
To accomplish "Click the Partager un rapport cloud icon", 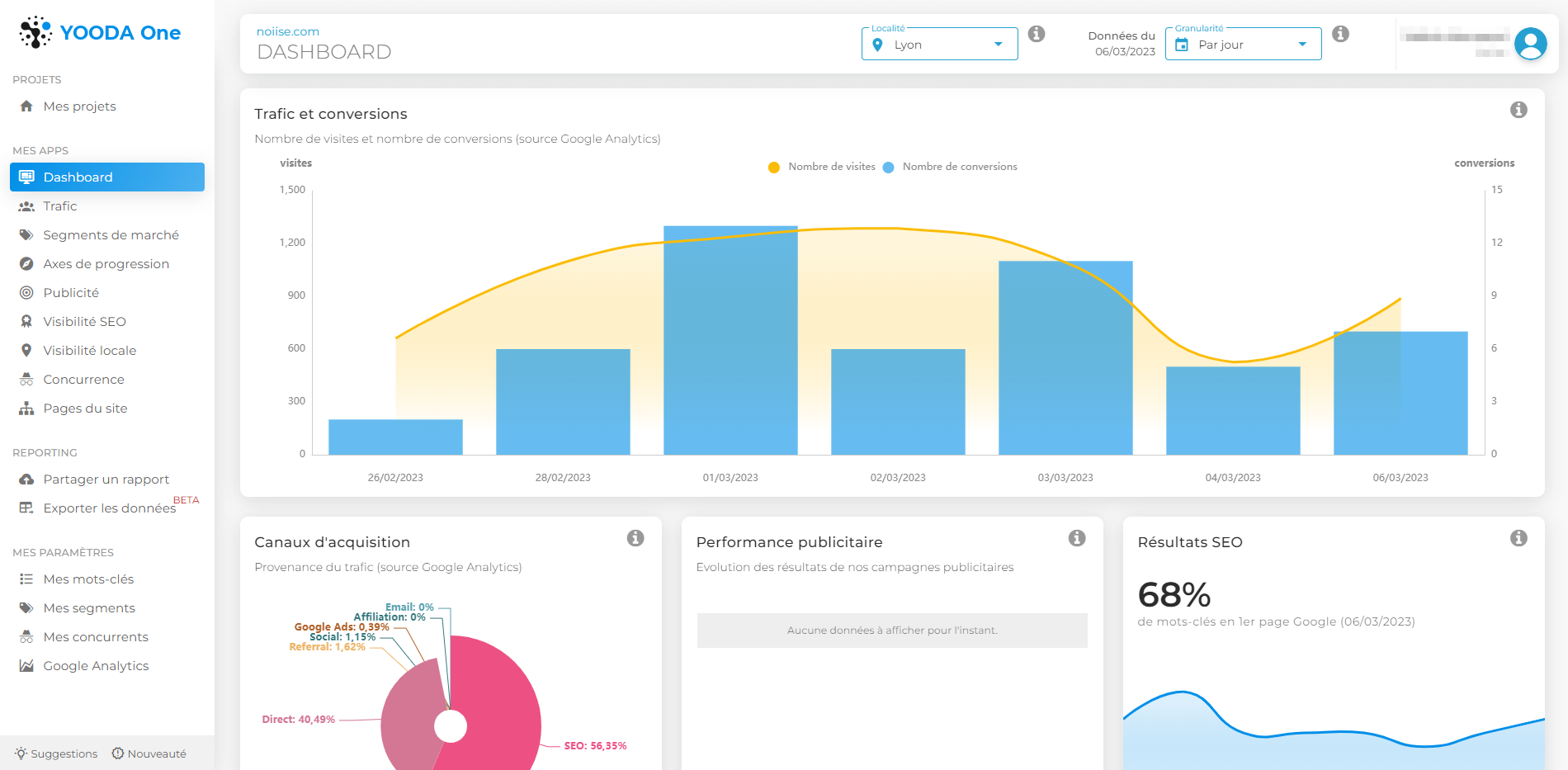I will pos(26,479).
